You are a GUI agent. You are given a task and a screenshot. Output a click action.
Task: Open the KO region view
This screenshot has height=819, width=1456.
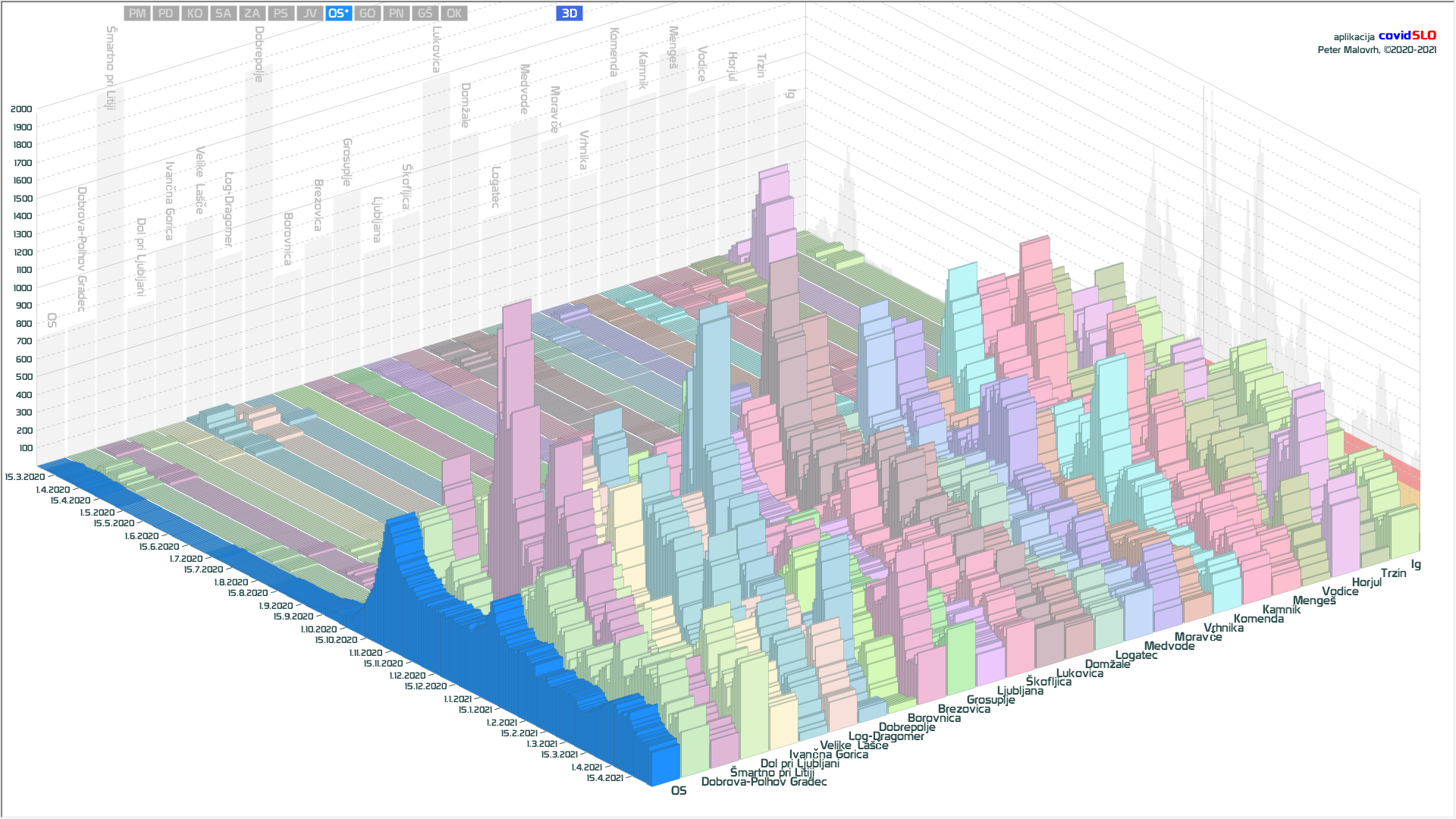point(195,13)
